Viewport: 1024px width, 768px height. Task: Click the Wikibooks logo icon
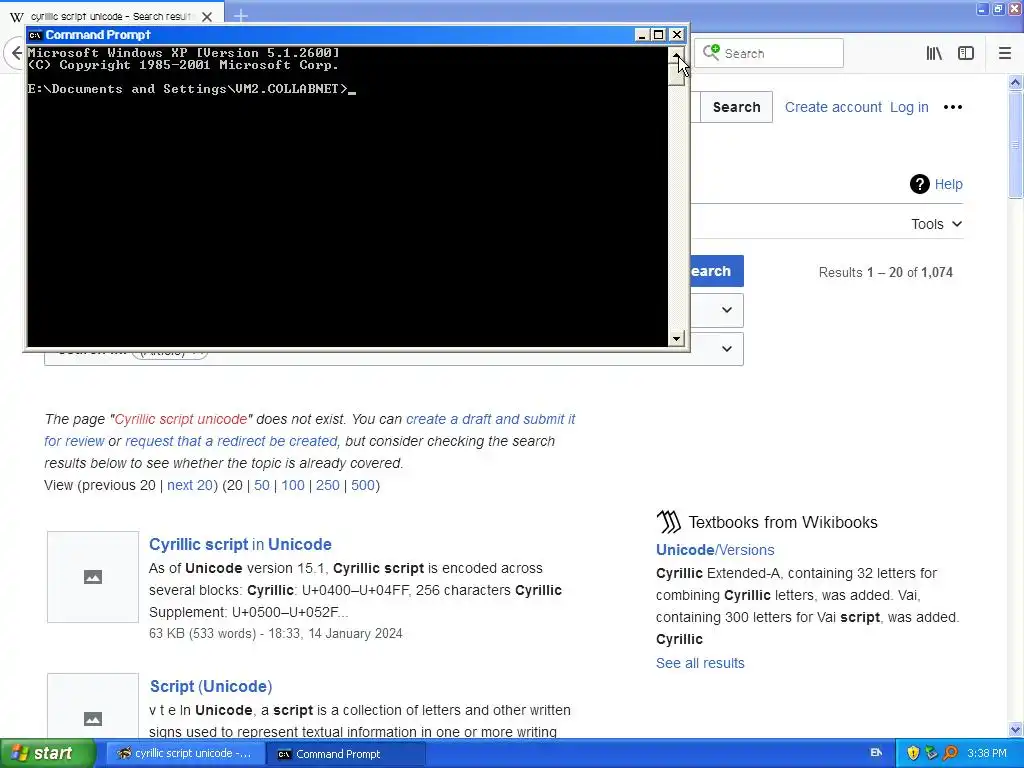point(668,522)
